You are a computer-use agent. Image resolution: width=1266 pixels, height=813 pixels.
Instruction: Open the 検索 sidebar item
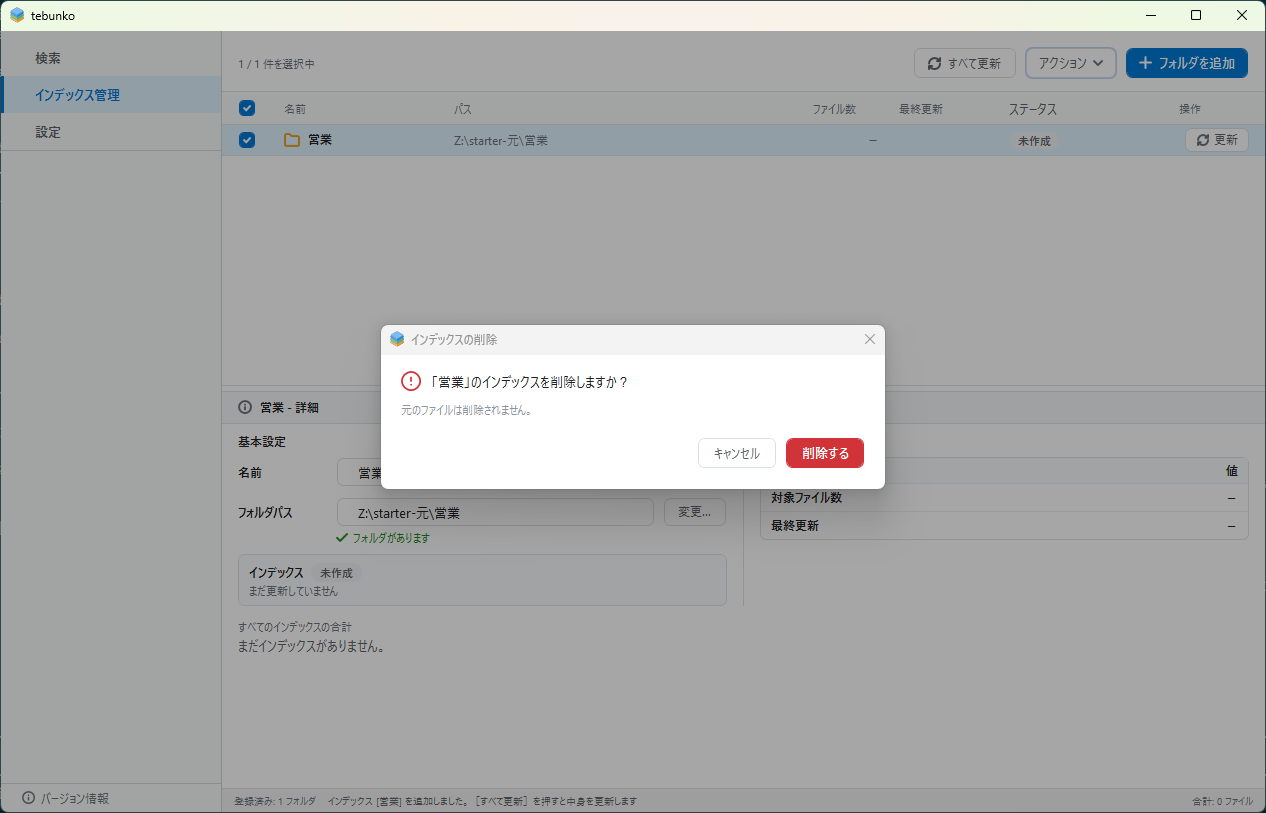pyautogui.click(x=111, y=58)
